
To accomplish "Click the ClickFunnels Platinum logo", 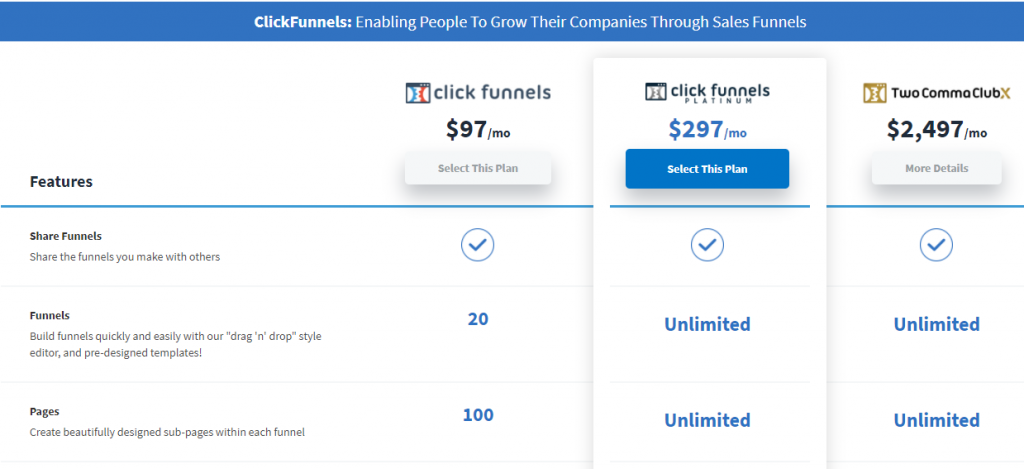I will point(707,93).
